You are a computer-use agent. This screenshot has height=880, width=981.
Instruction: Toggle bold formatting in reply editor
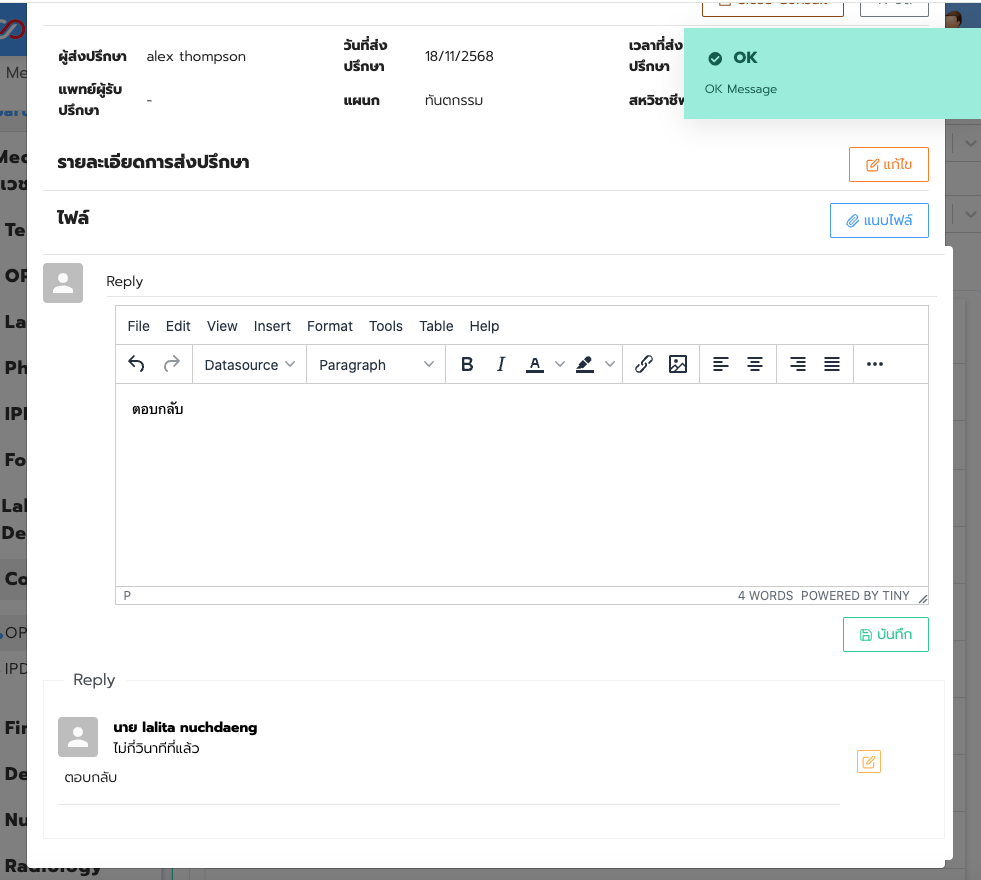[x=467, y=365]
